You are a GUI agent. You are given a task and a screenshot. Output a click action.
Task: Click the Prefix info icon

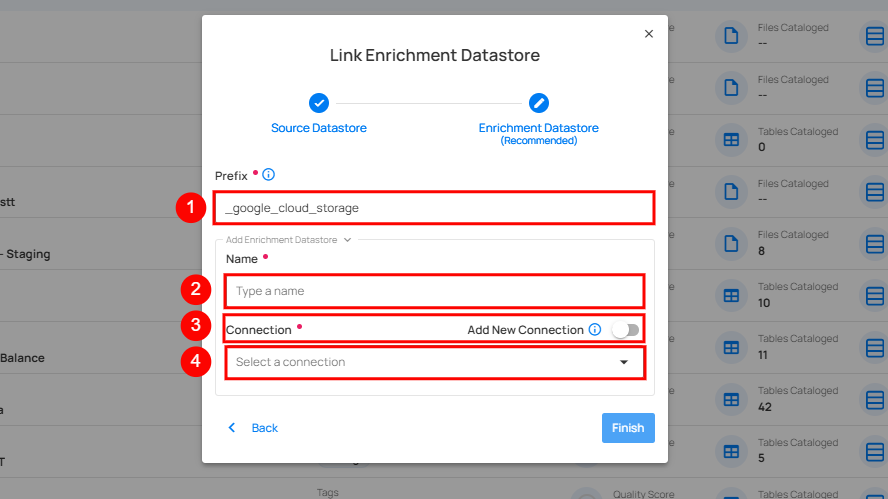(x=268, y=175)
